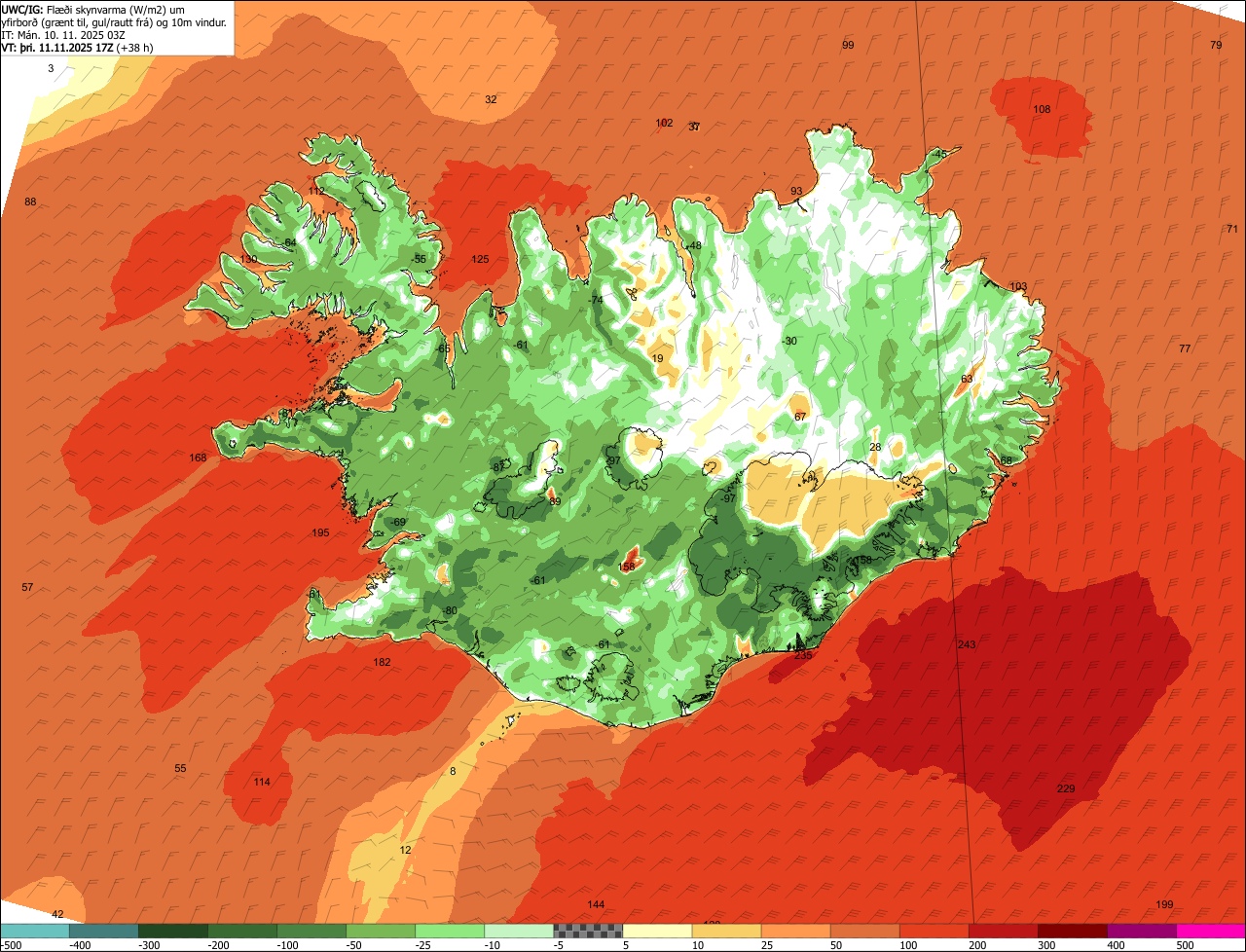Screen dimensions: 1246x952
Task: Click the value 125 in the northern bay
Action: click(480, 259)
